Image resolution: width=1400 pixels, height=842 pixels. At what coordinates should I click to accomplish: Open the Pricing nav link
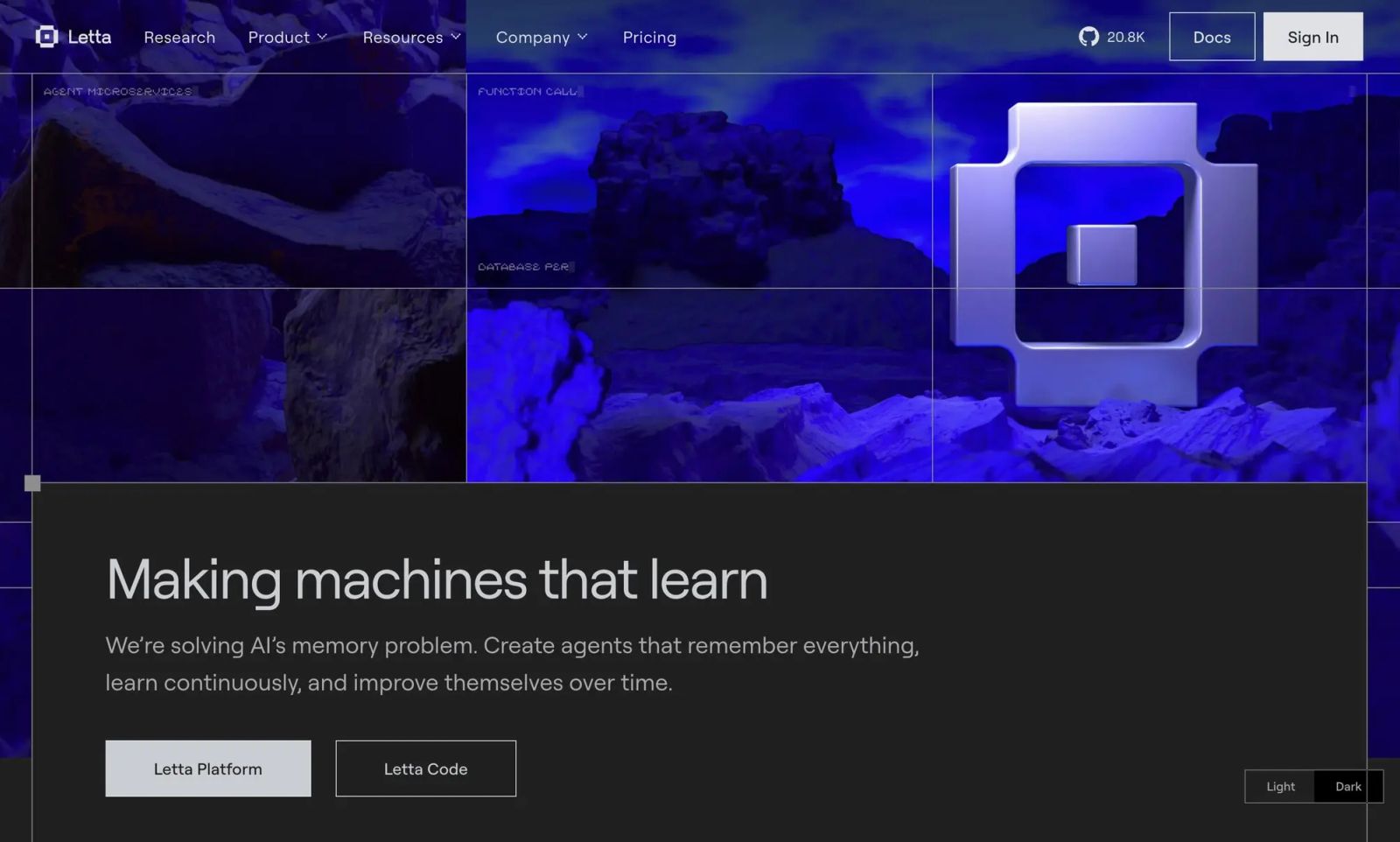pos(649,37)
